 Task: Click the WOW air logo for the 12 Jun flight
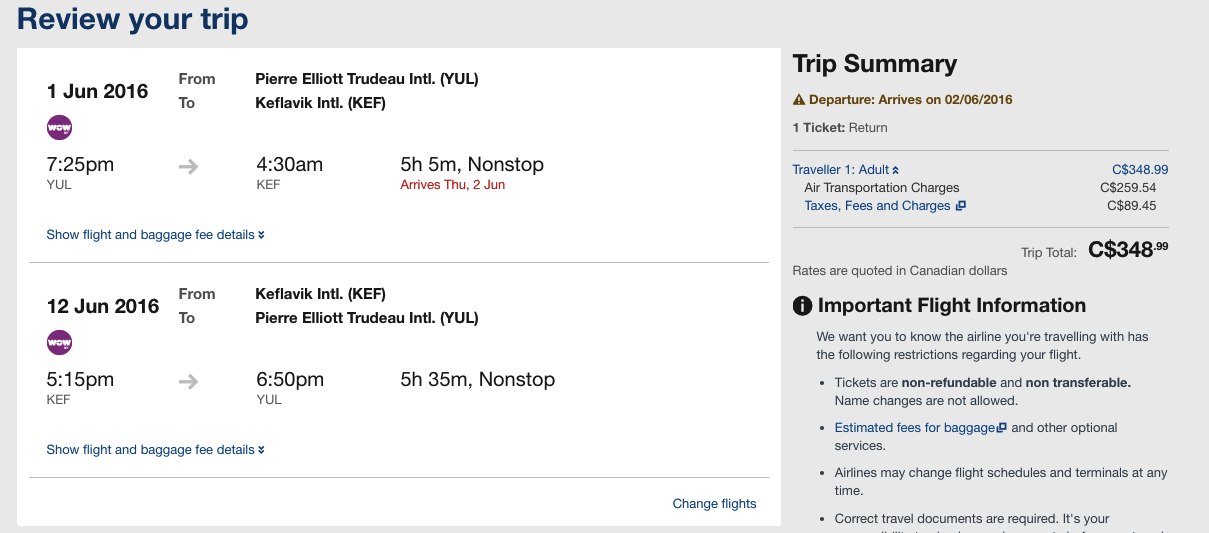tap(60, 343)
